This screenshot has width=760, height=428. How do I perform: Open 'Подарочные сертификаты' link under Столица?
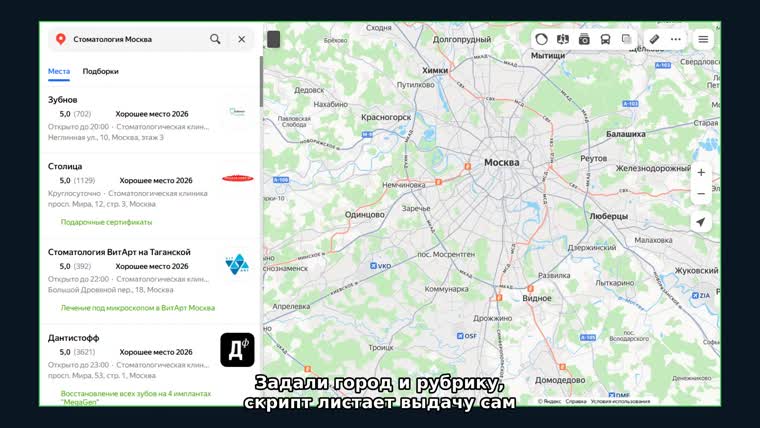pos(106,222)
